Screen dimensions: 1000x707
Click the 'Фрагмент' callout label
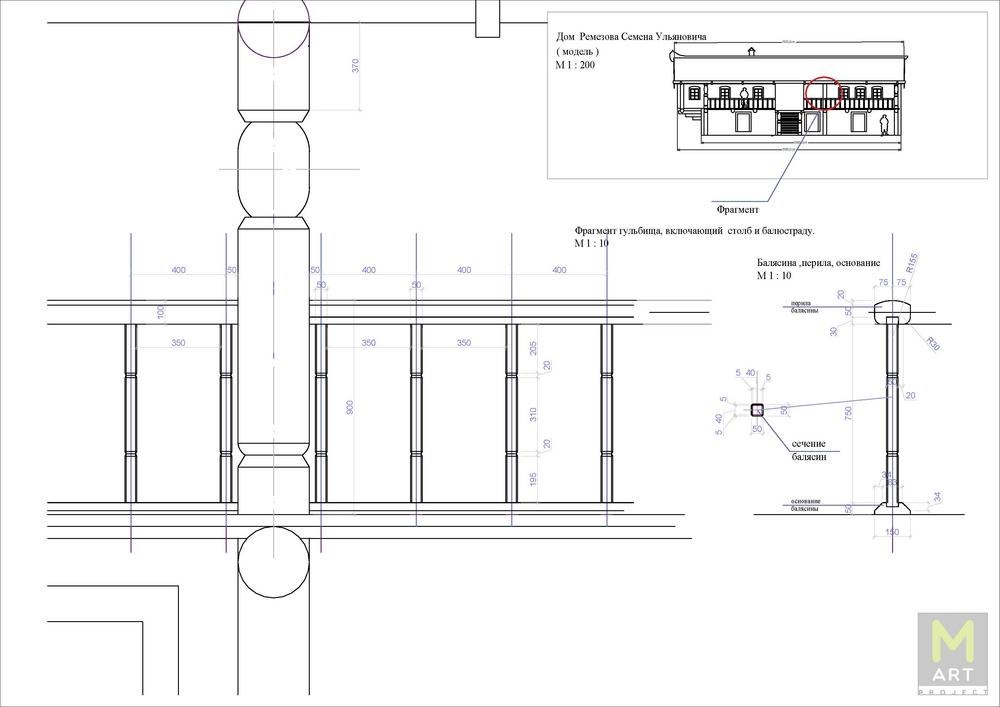click(x=737, y=210)
